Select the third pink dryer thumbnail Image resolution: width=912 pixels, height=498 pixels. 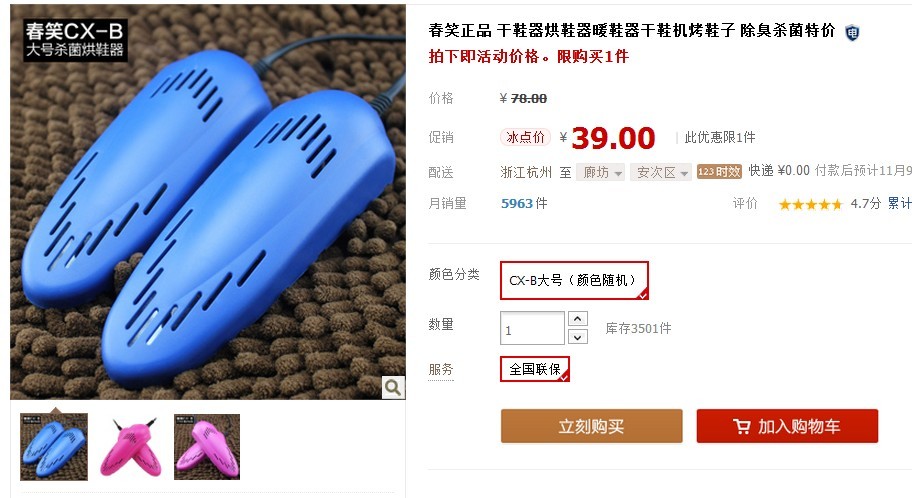point(207,447)
